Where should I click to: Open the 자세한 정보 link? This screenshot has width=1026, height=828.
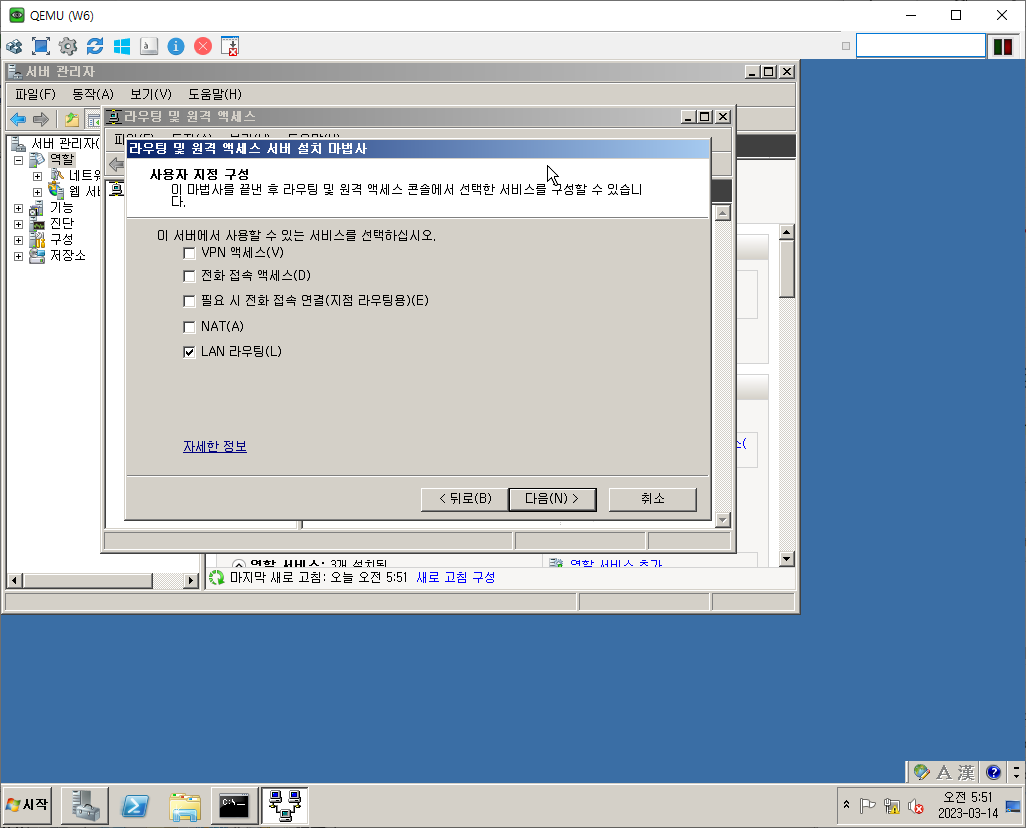(215, 446)
